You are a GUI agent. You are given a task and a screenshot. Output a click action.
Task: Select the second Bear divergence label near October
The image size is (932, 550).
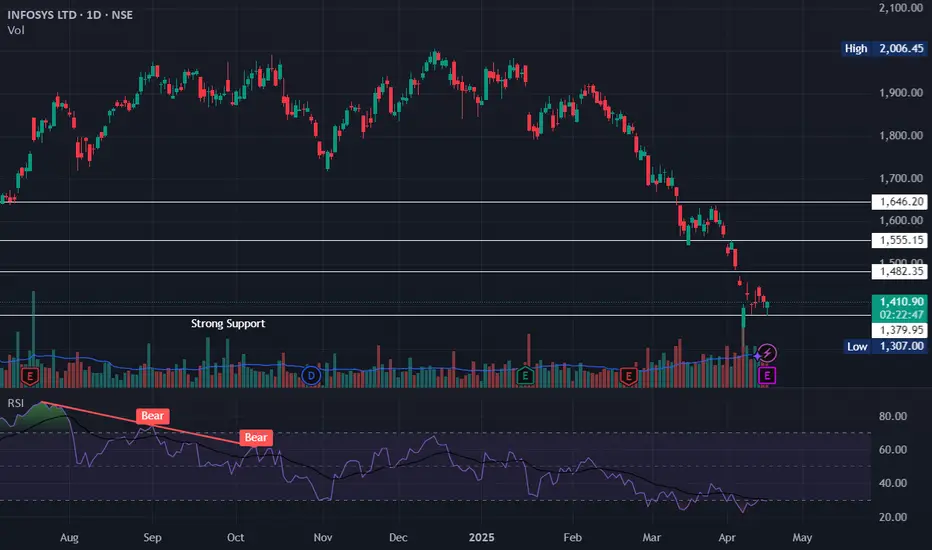click(x=256, y=438)
